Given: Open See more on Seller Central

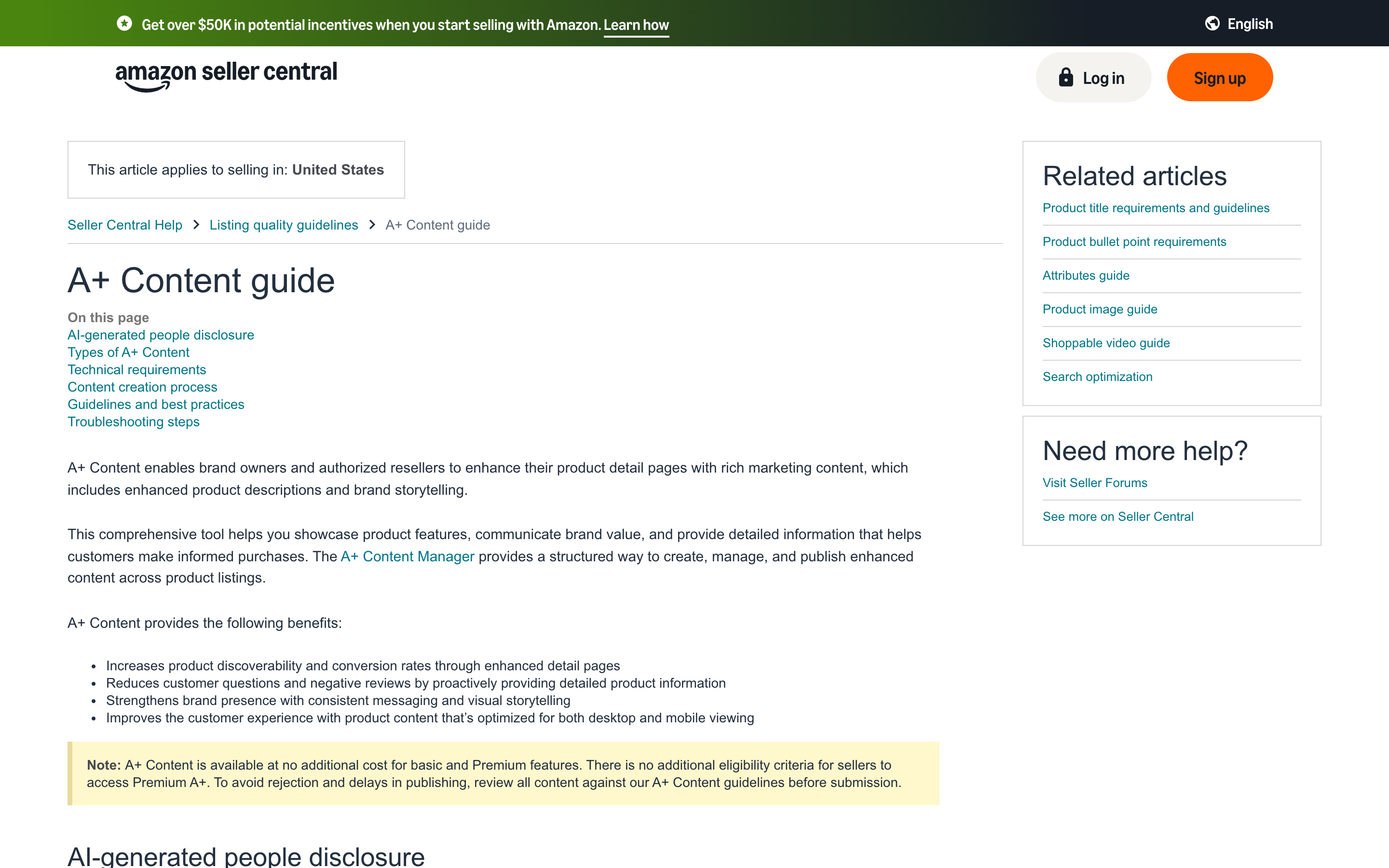Looking at the screenshot, I should 1118,516.
